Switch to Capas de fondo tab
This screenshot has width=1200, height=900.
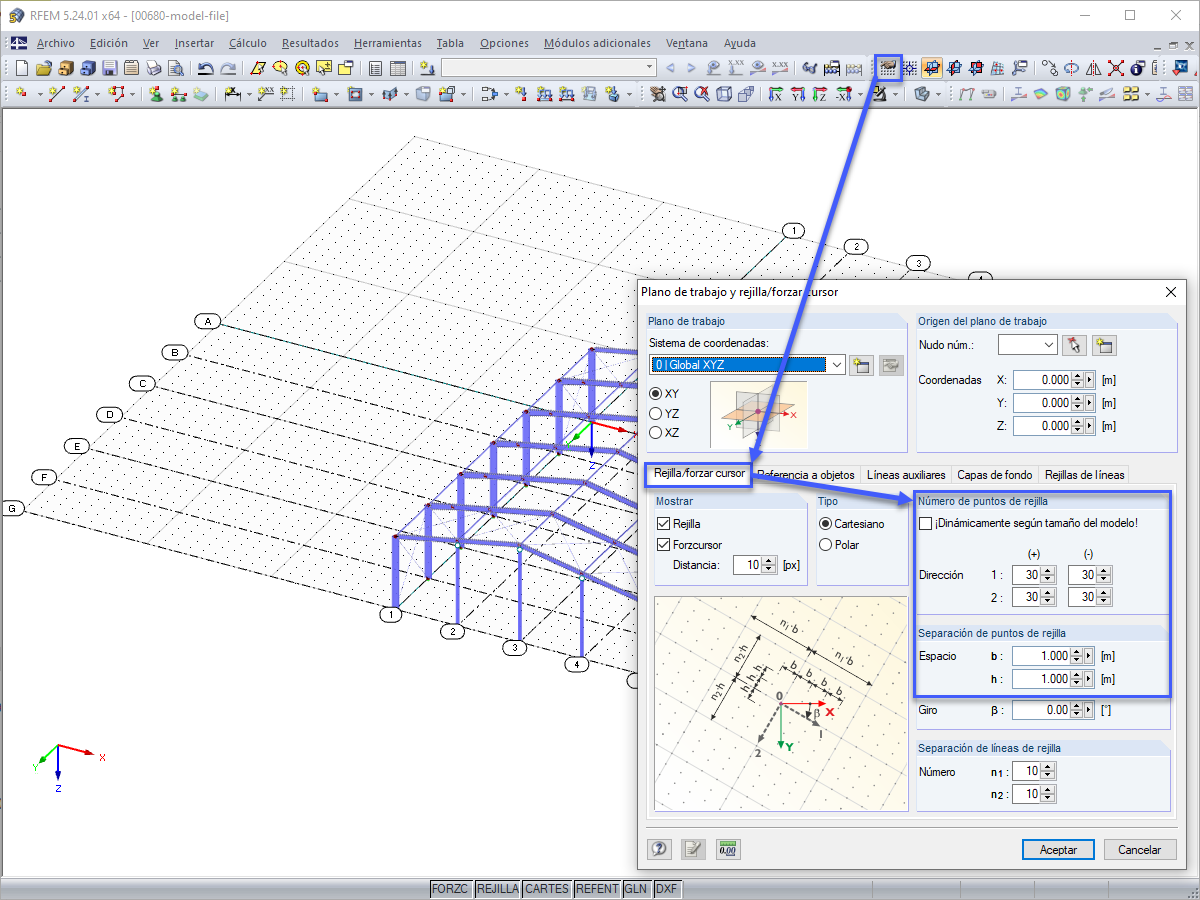(x=995, y=475)
